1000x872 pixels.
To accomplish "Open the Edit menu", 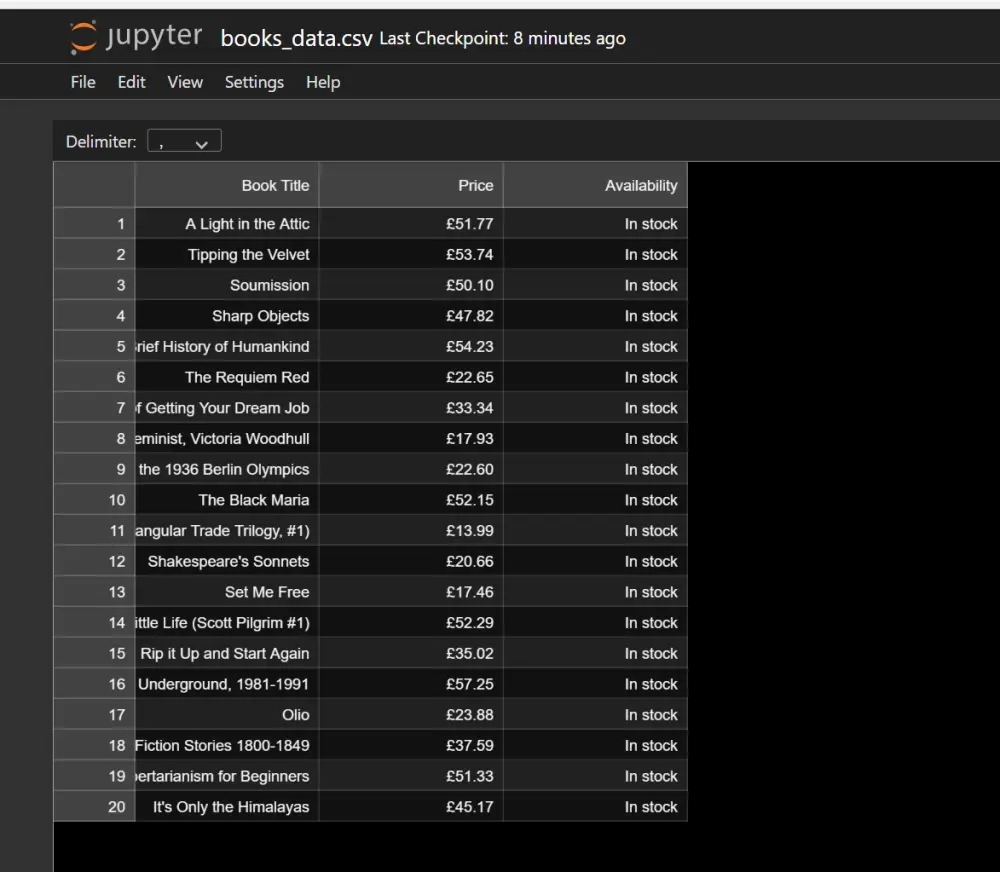I will click(x=131, y=82).
